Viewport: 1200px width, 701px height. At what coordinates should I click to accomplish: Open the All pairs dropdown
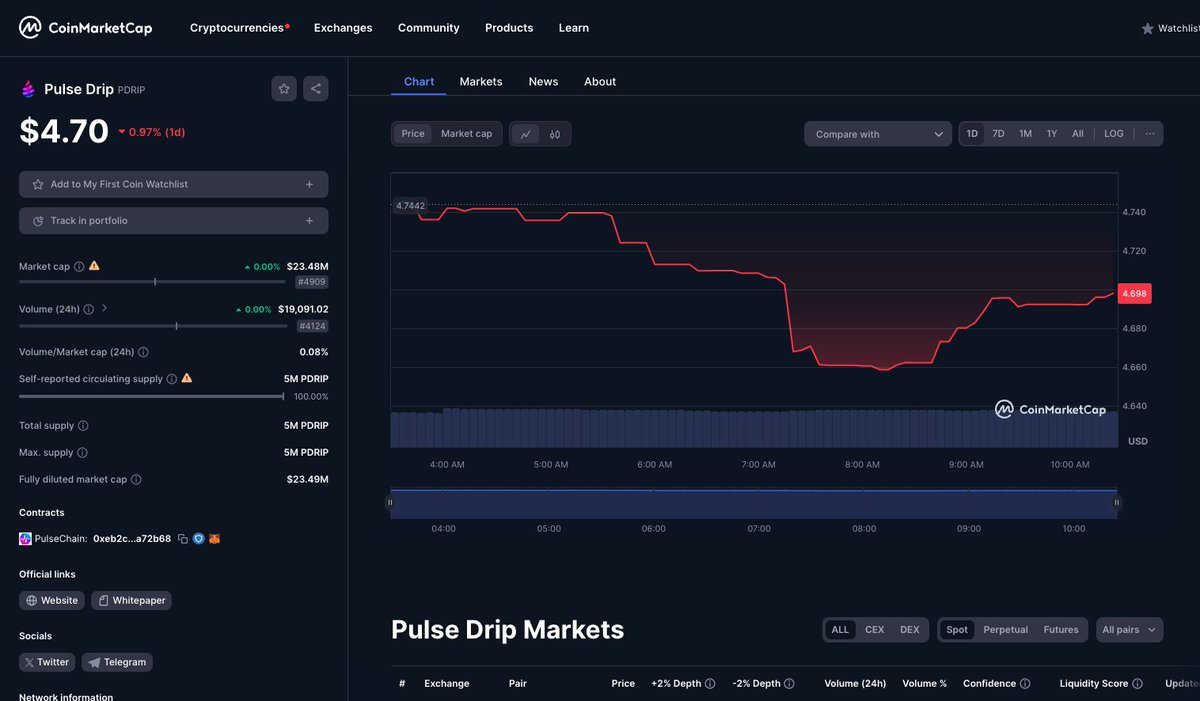(1128, 629)
